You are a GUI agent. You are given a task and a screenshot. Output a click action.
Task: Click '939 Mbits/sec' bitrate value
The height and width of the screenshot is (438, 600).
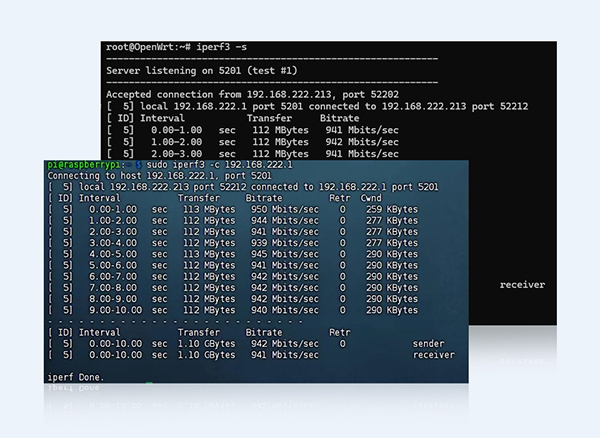coord(284,243)
